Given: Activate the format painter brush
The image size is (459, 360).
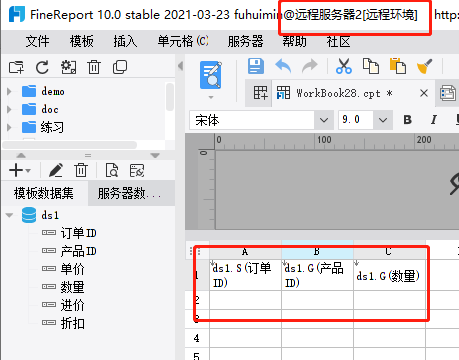Looking at the screenshot, I should [x=425, y=66].
